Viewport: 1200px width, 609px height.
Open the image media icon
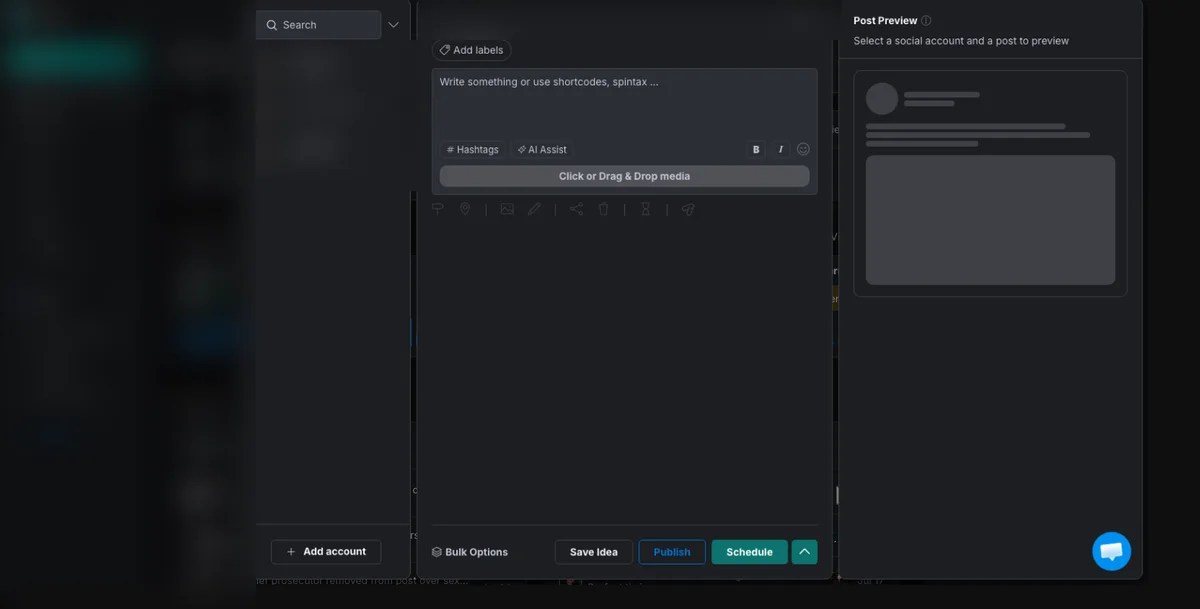(x=507, y=209)
